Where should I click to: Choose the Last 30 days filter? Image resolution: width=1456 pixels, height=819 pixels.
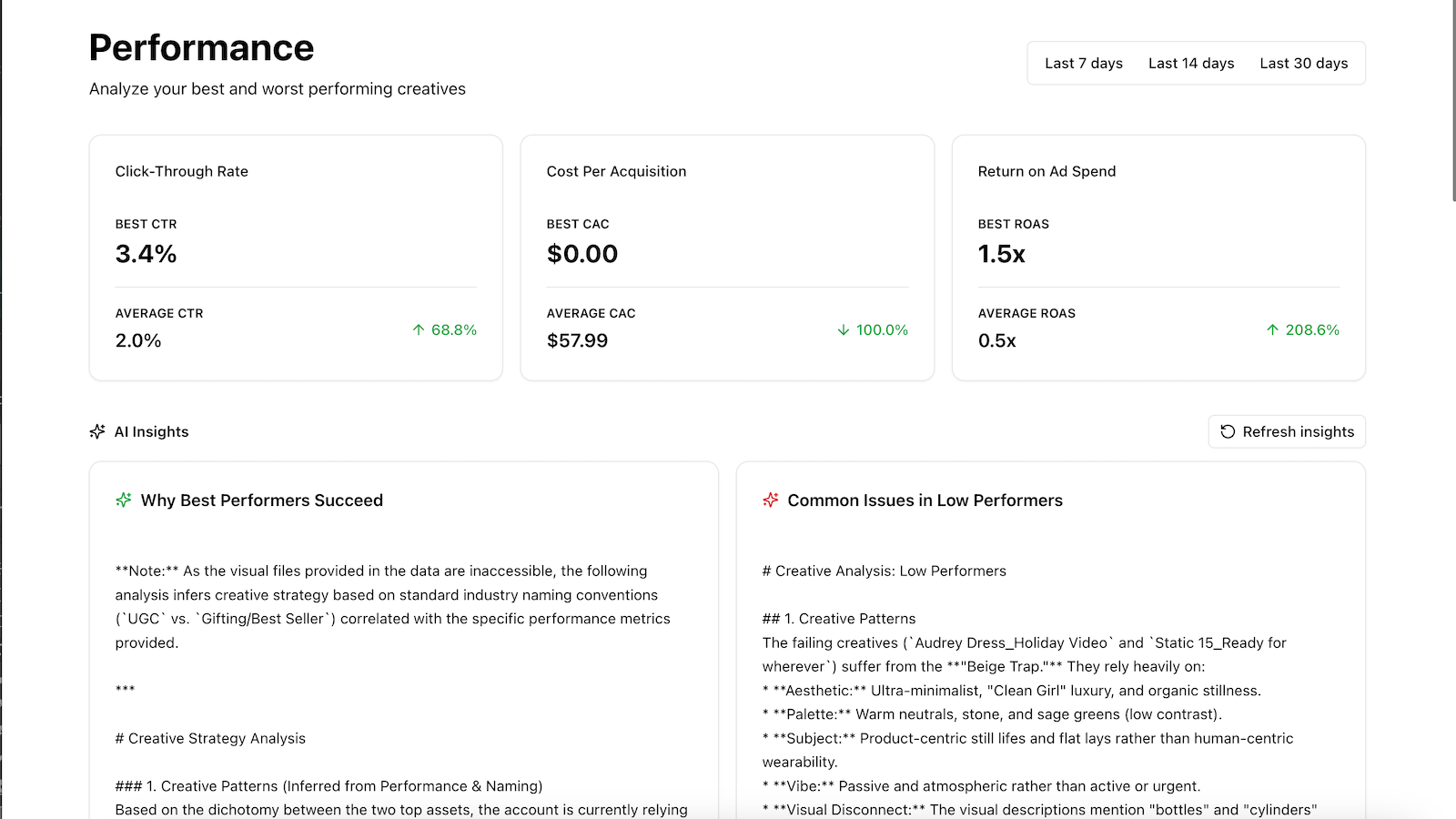tap(1304, 63)
